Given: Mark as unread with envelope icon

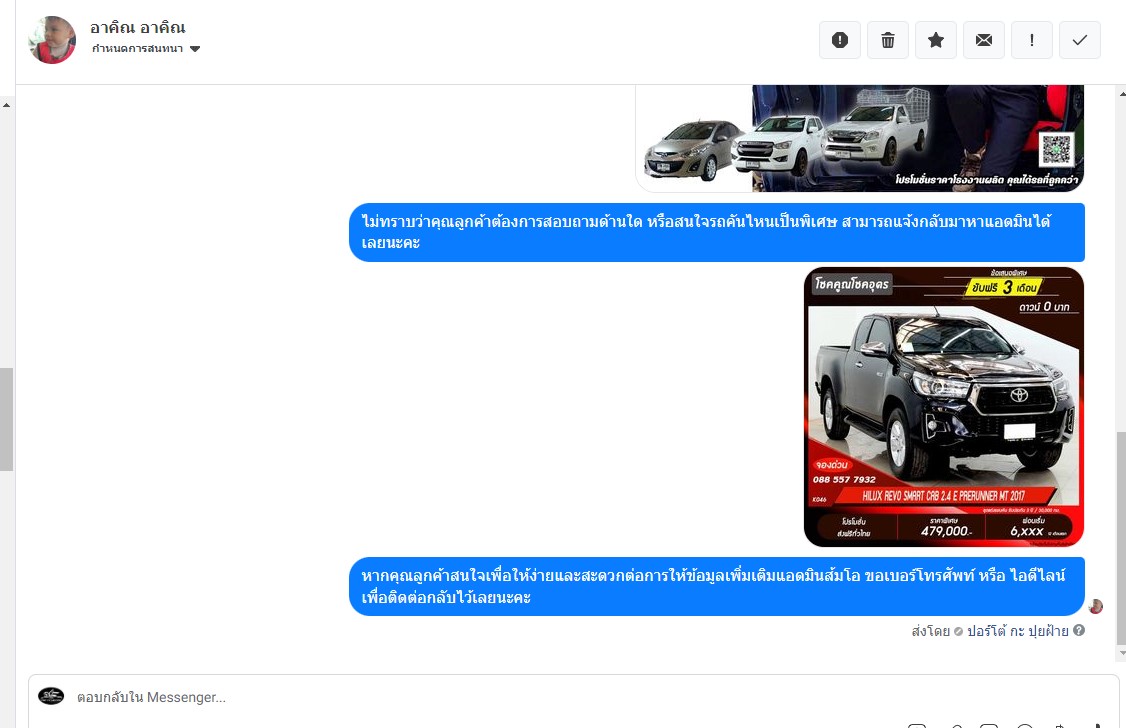Looking at the screenshot, I should (984, 40).
